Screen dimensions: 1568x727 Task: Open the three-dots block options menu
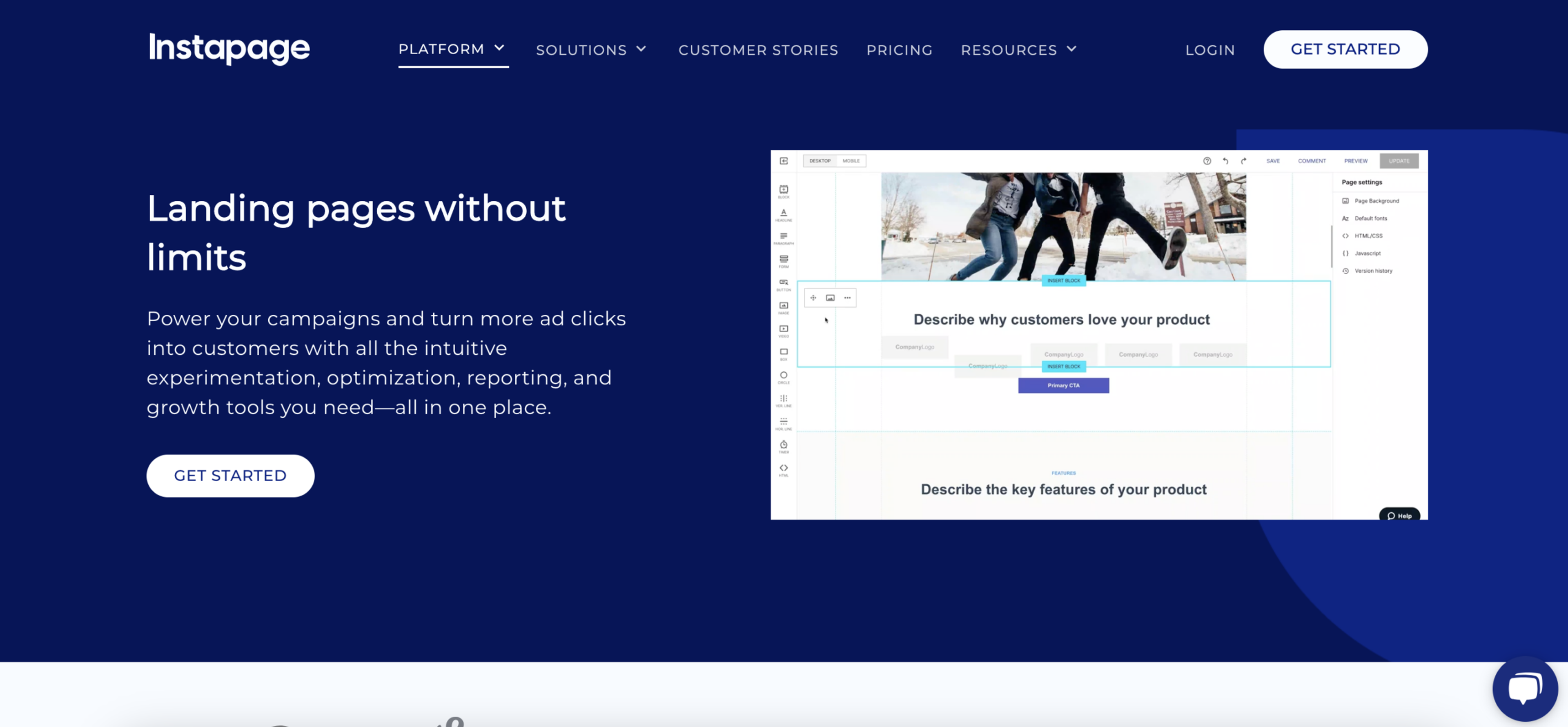pyautogui.click(x=847, y=298)
